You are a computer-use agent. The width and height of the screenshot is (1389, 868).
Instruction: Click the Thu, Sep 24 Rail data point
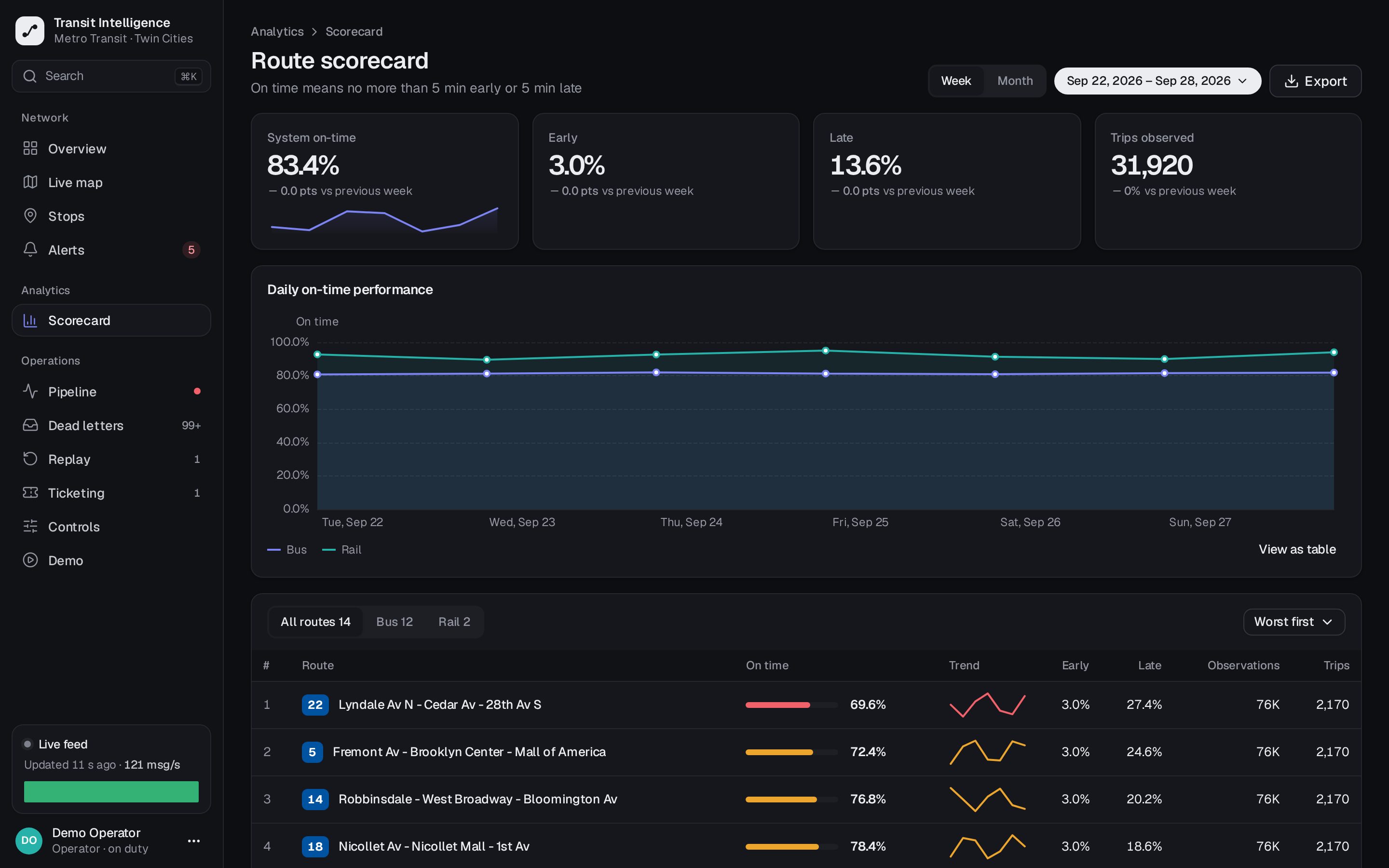click(x=656, y=354)
